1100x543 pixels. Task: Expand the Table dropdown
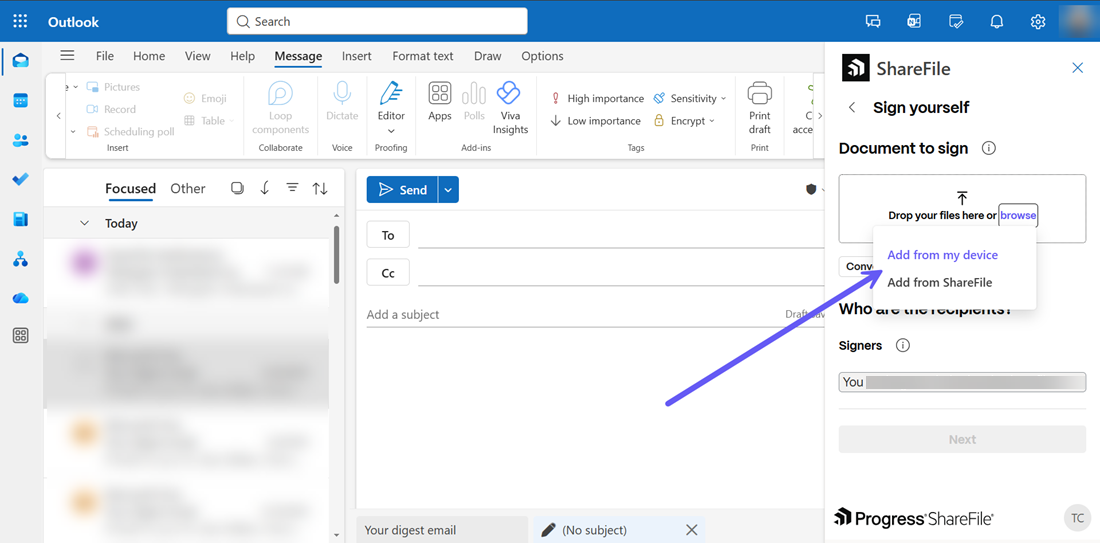point(232,121)
